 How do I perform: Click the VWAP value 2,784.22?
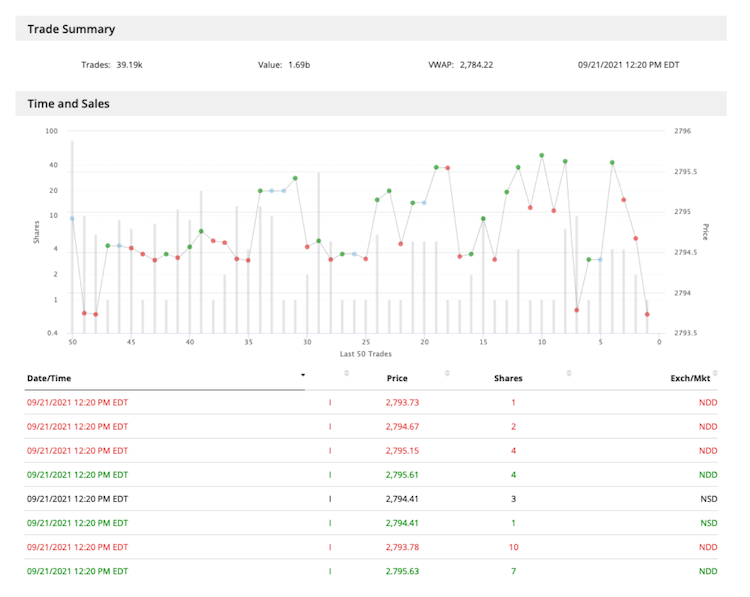pyautogui.click(x=476, y=65)
